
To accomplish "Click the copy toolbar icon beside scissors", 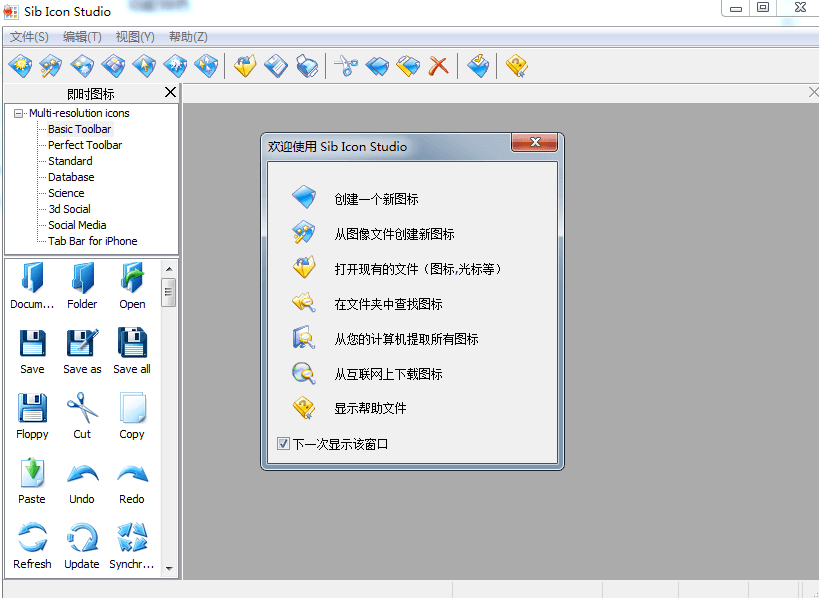I will pyautogui.click(x=377, y=66).
